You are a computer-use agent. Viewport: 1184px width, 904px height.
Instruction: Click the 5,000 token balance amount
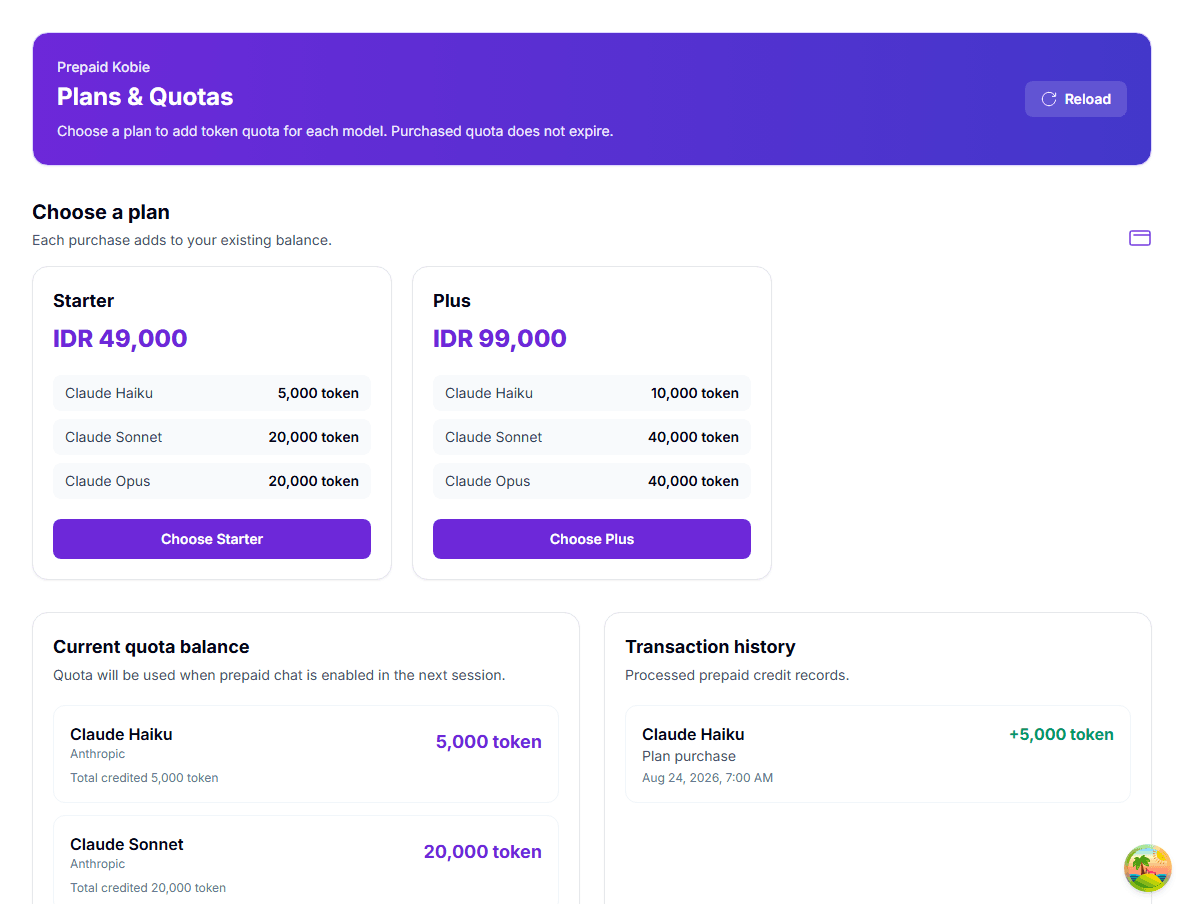[489, 742]
